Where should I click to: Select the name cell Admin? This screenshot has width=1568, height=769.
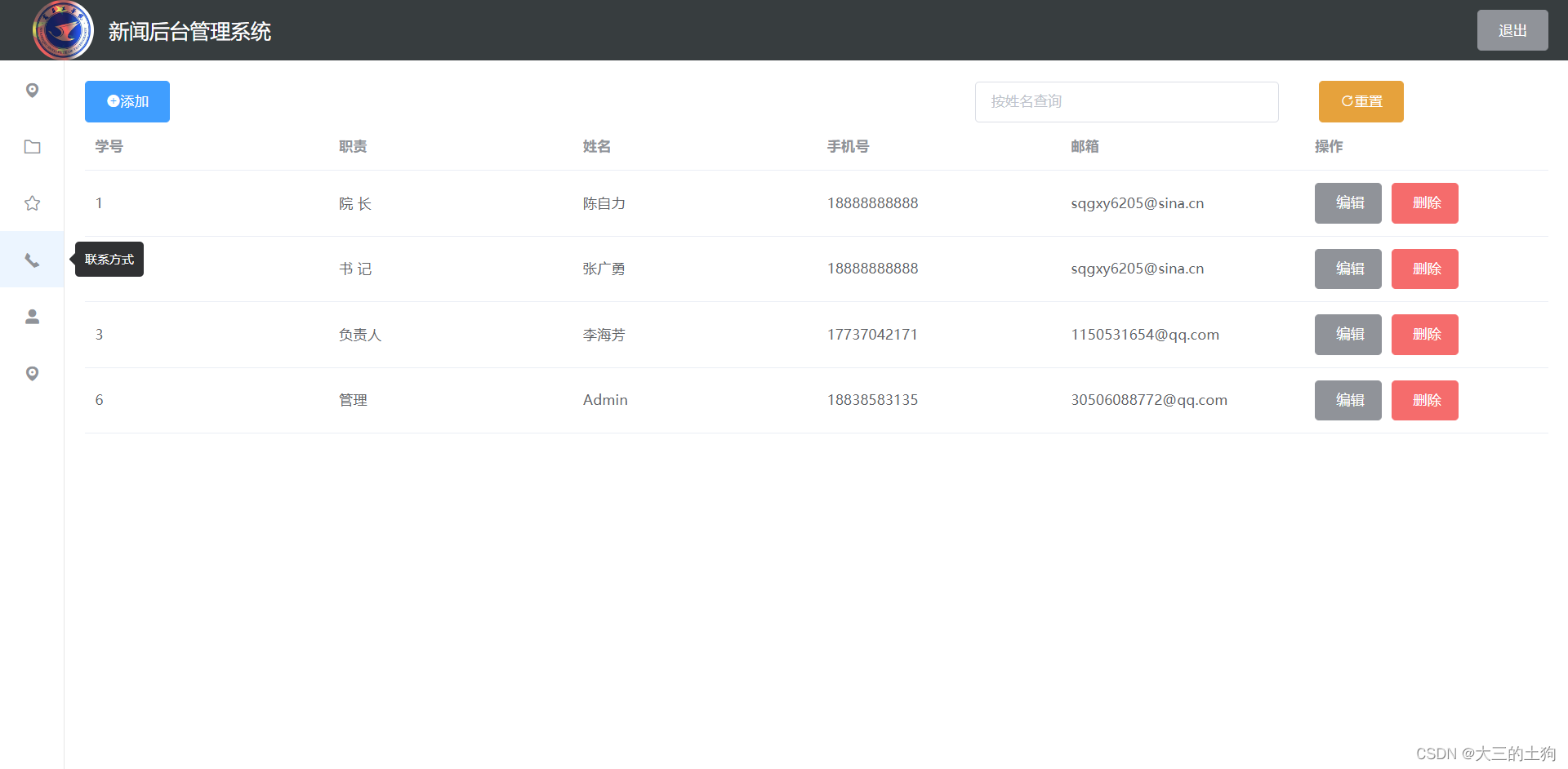point(605,400)
